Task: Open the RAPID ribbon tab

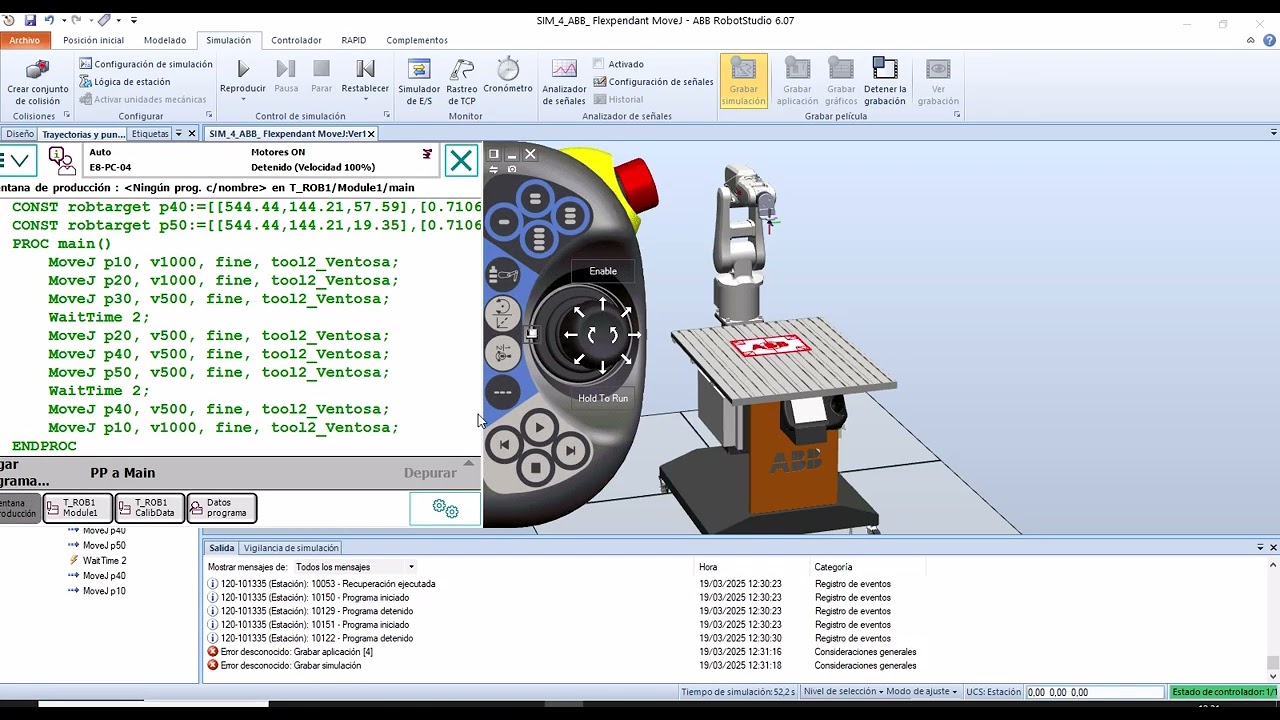Action: 354,40
